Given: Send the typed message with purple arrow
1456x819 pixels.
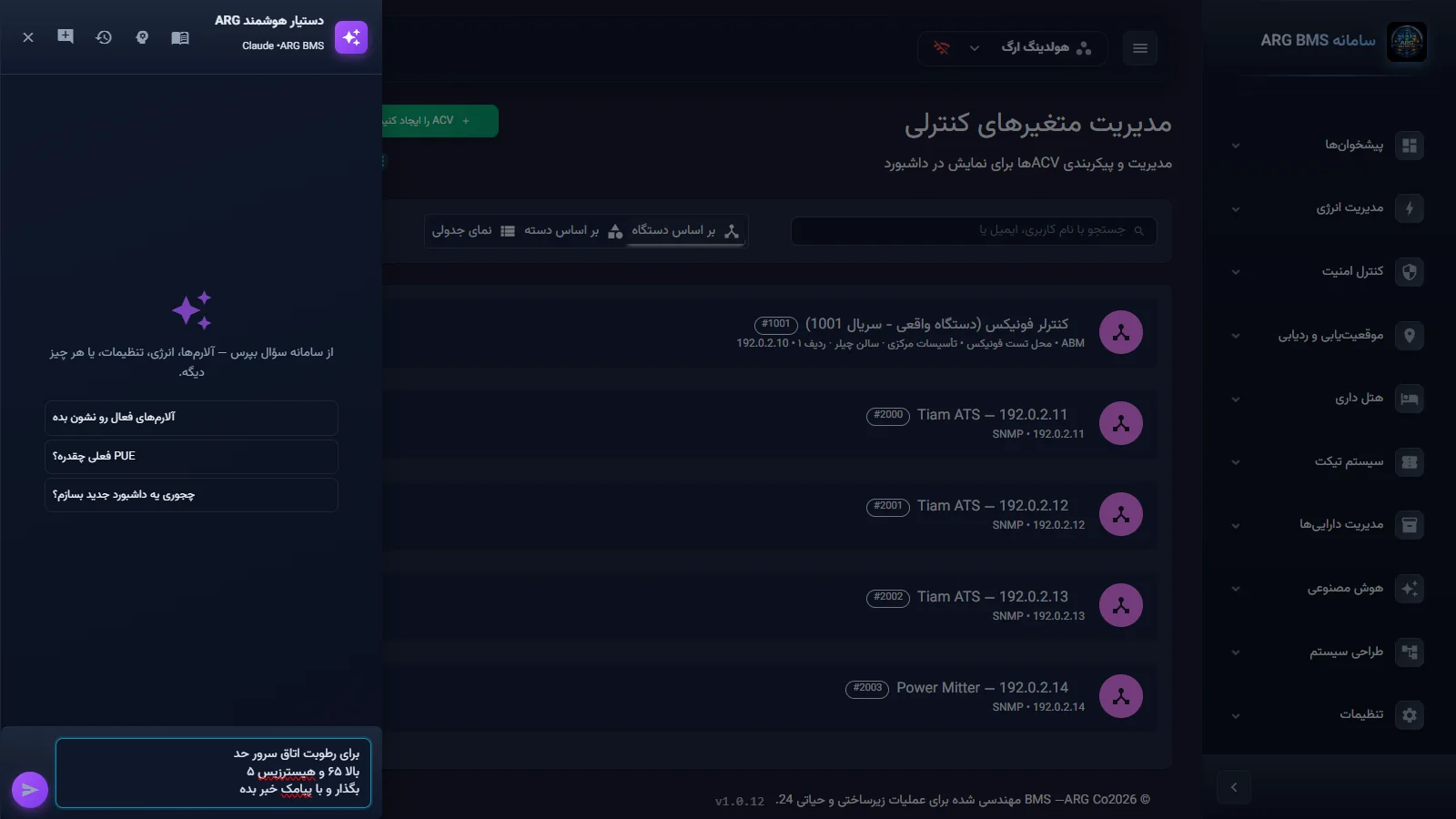Looking at the screenshot, I should click(x=29, y=789).
